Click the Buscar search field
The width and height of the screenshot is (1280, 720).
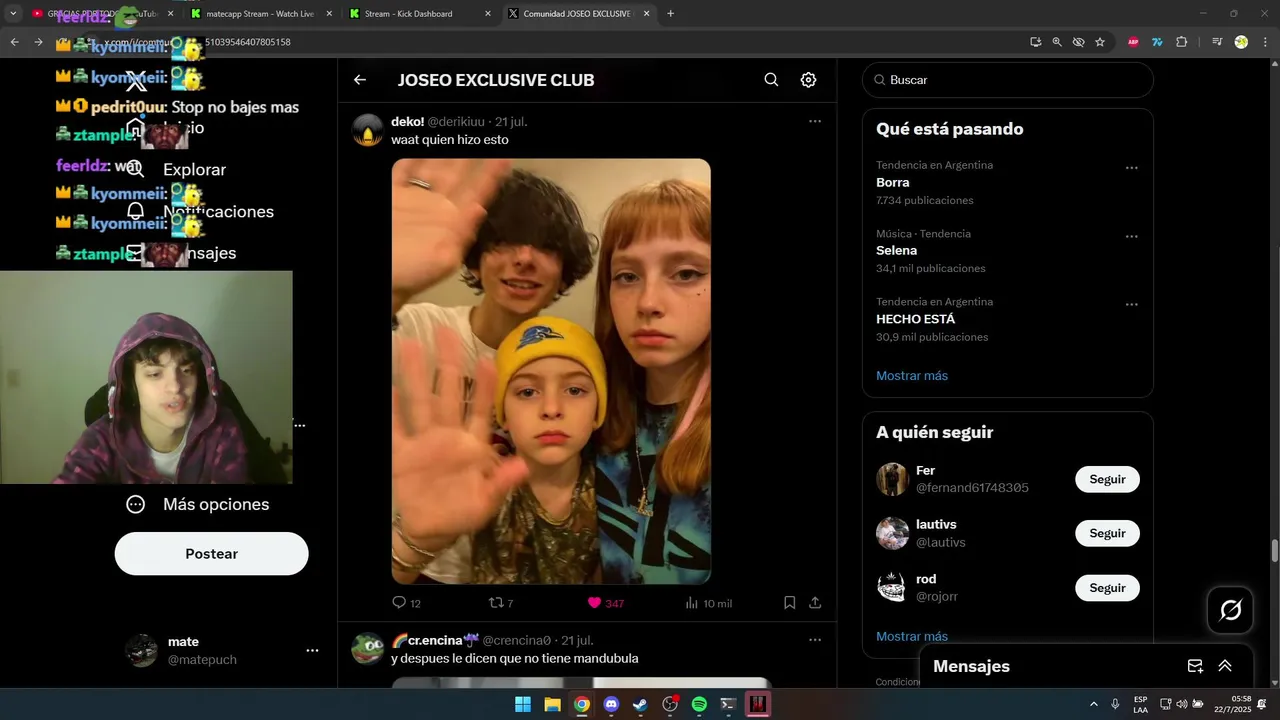(x=1008, y=80)
